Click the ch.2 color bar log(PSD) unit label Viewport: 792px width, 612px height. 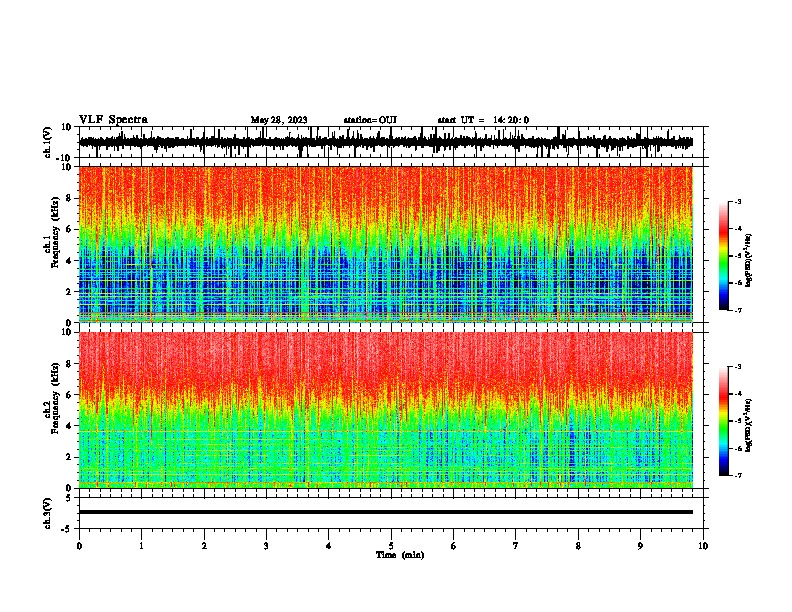tap(749, 426)
